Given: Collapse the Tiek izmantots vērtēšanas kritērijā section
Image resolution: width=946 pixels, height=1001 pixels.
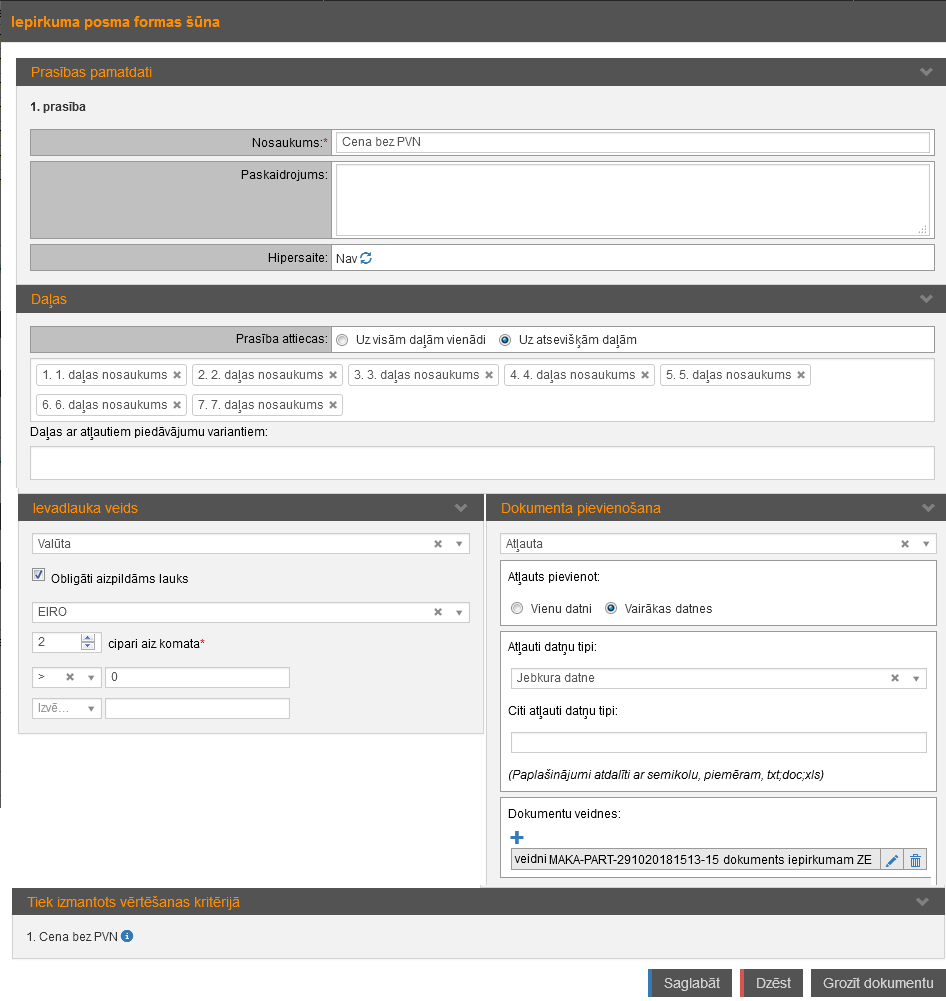Looking at the screenshot, I should 923,902.
